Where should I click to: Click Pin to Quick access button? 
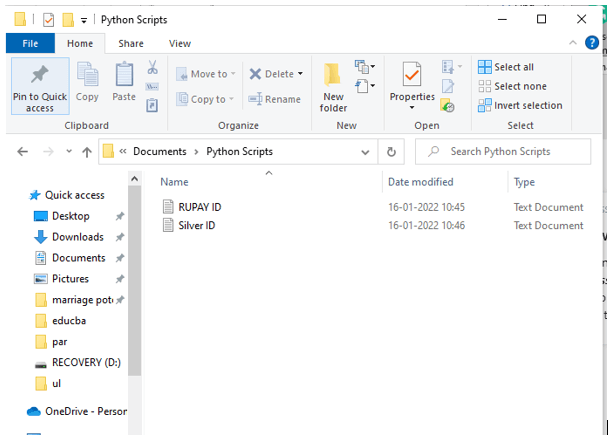40,86
